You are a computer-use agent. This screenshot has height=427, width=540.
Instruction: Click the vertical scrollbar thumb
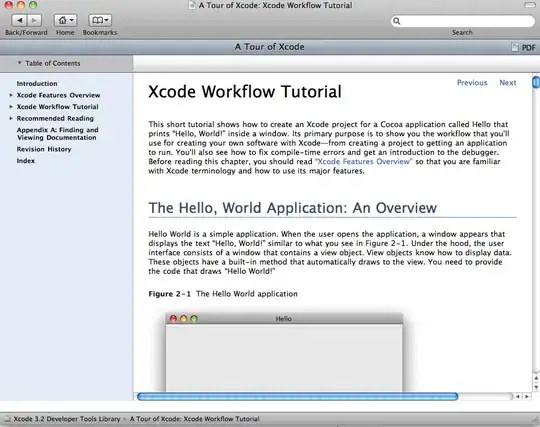tap(536, 83)
